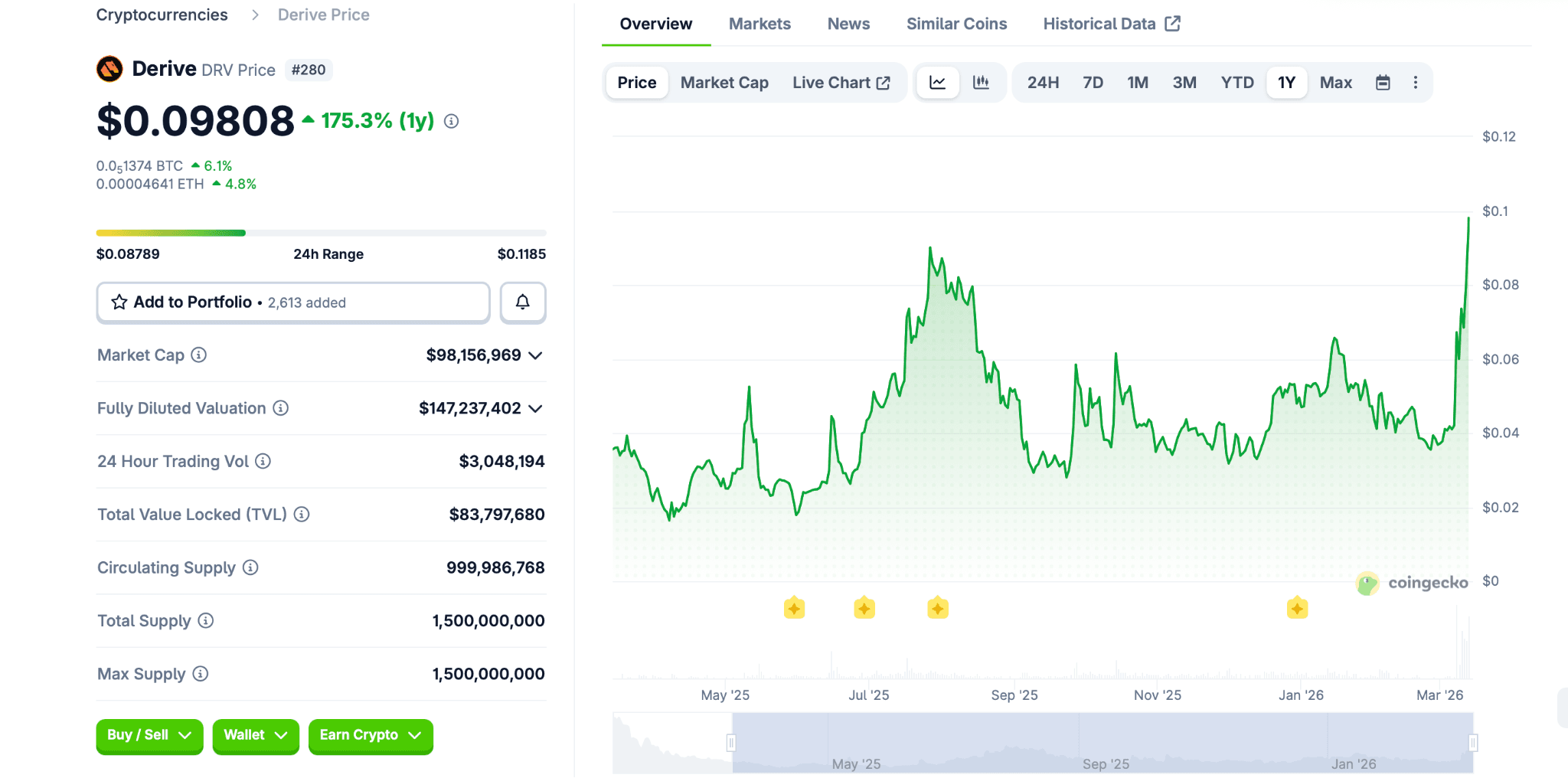Expand the Market Cap value chevron
Image resolution: width=1568 pixels, height=778 pixels.
click(536, 355)
